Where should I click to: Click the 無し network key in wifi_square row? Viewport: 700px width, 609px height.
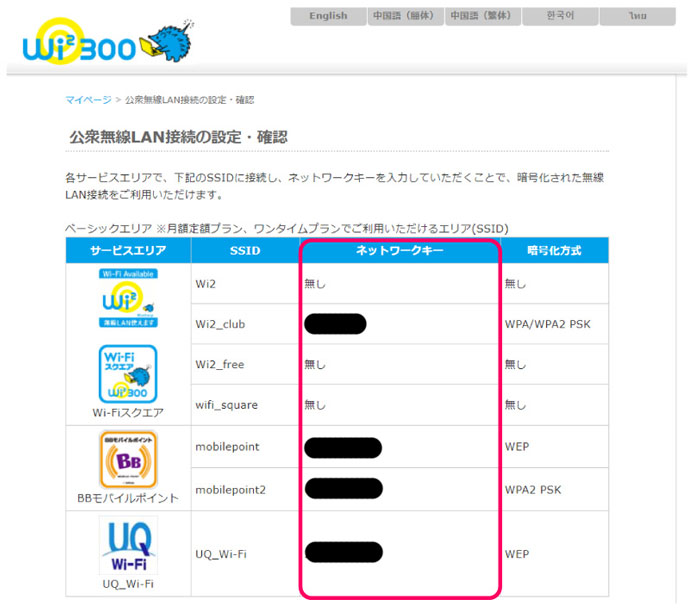315,405
